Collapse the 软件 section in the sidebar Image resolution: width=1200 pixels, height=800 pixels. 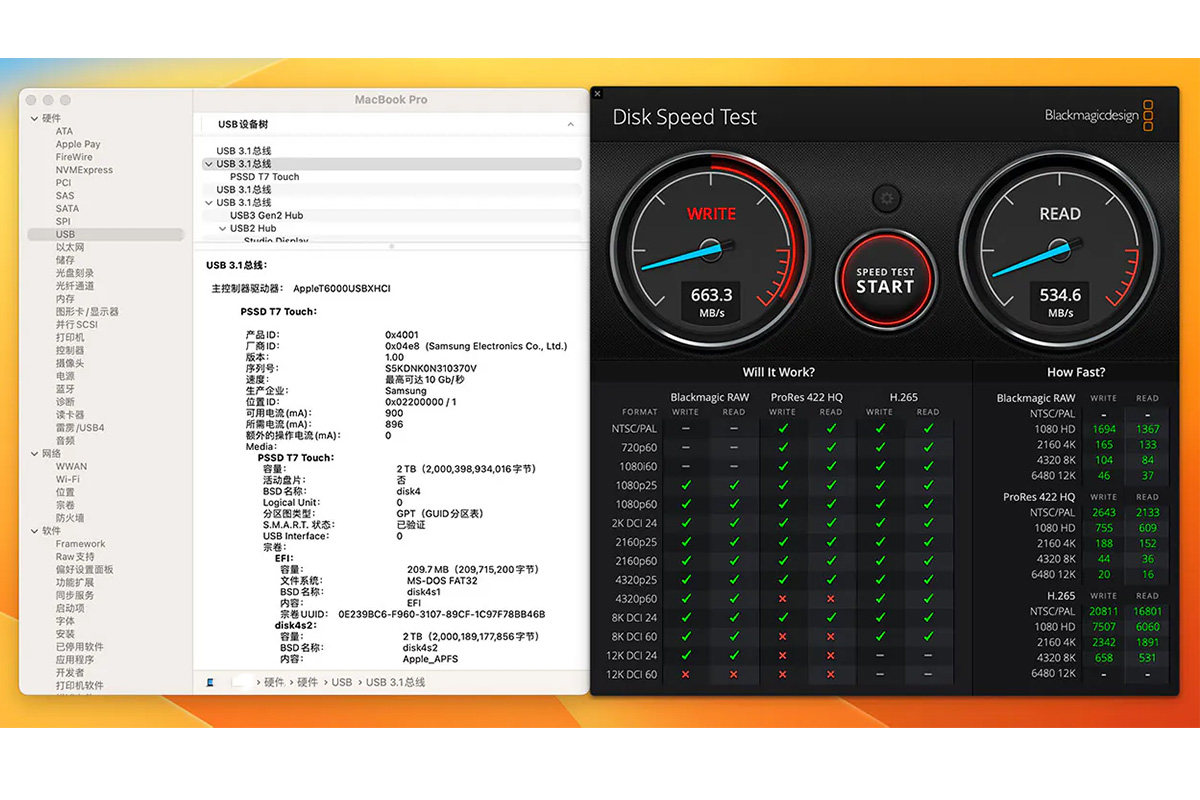[x=33, y=531]
